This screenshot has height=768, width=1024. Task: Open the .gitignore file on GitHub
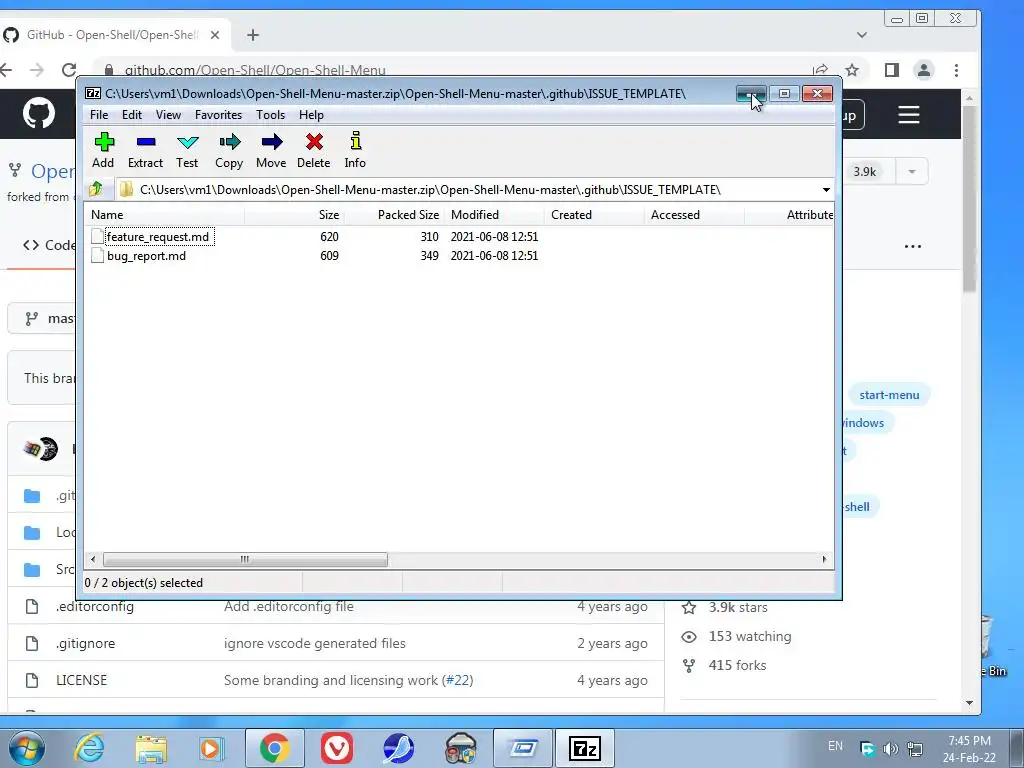(86, 643)
